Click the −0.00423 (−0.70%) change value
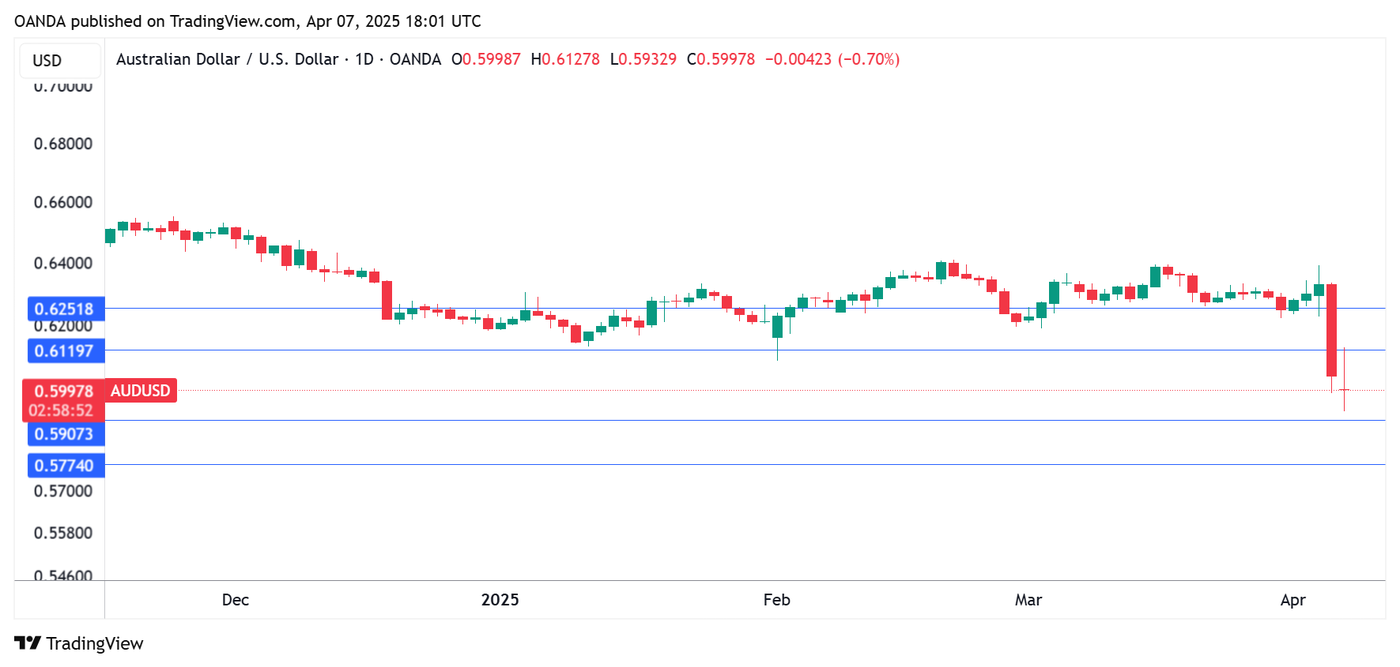The height and width of the screenshot is (667, 1400). coord(832,60)
